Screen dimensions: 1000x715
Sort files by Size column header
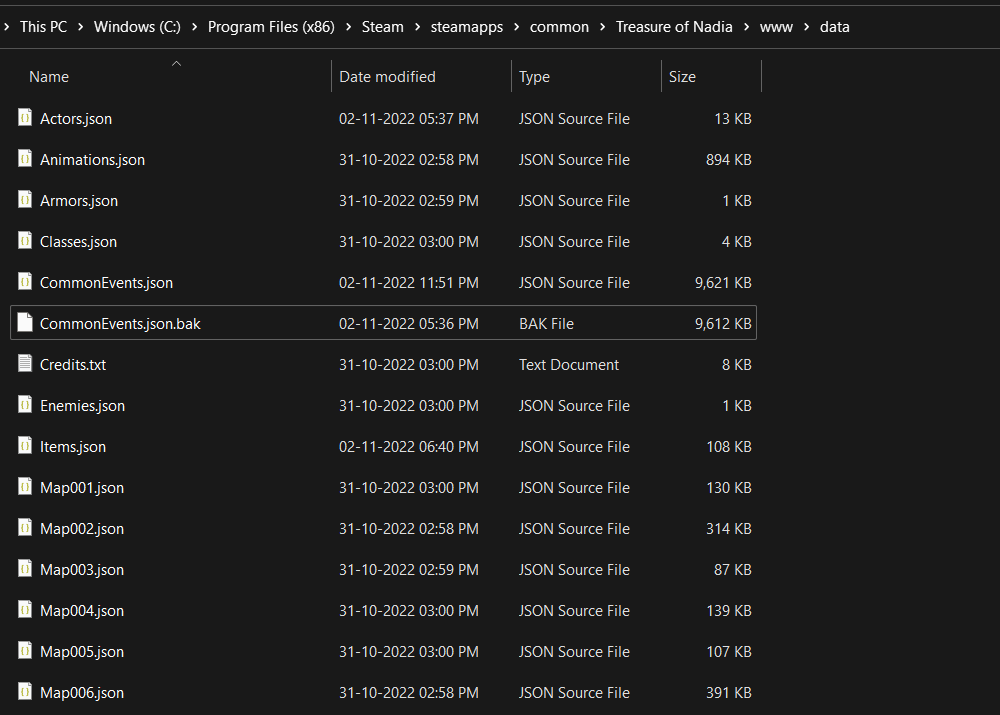point(682,77)
